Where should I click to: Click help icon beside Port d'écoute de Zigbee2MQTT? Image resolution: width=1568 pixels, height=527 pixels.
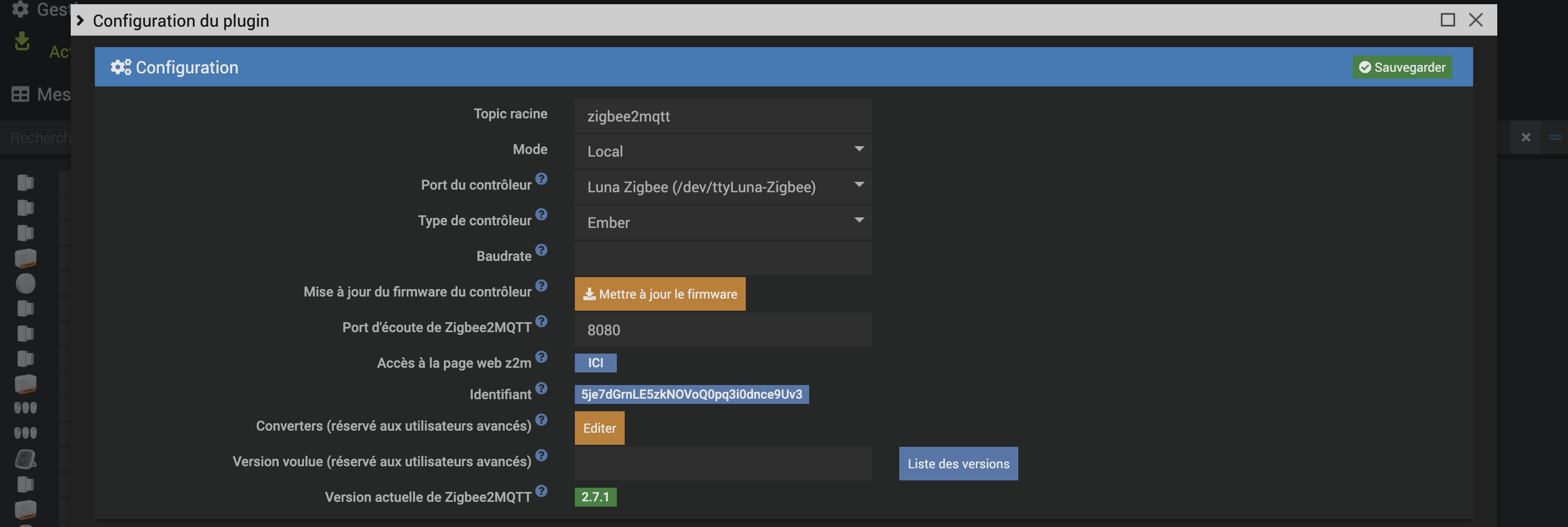[x=541, y=321]
